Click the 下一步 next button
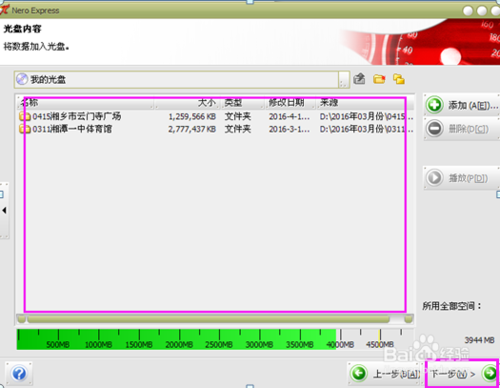Viewport: 500px width, 388px height. 462,373
